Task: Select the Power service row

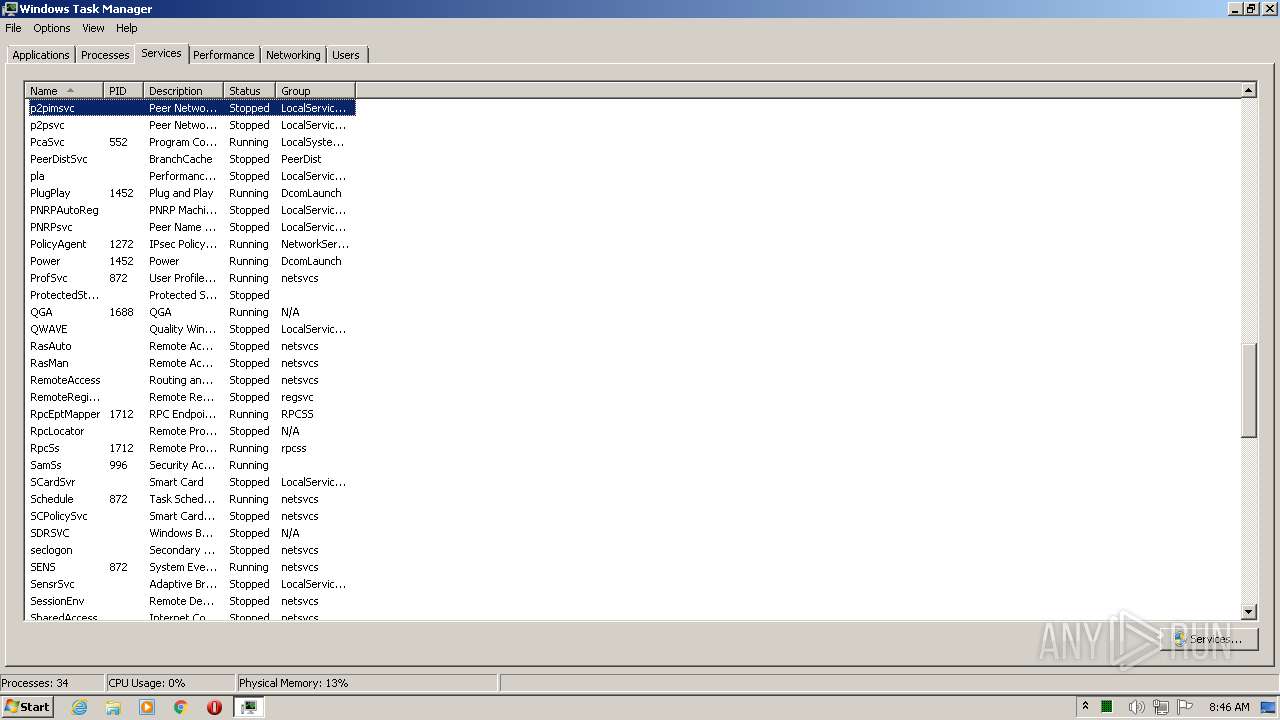Action: click(190, 261)
